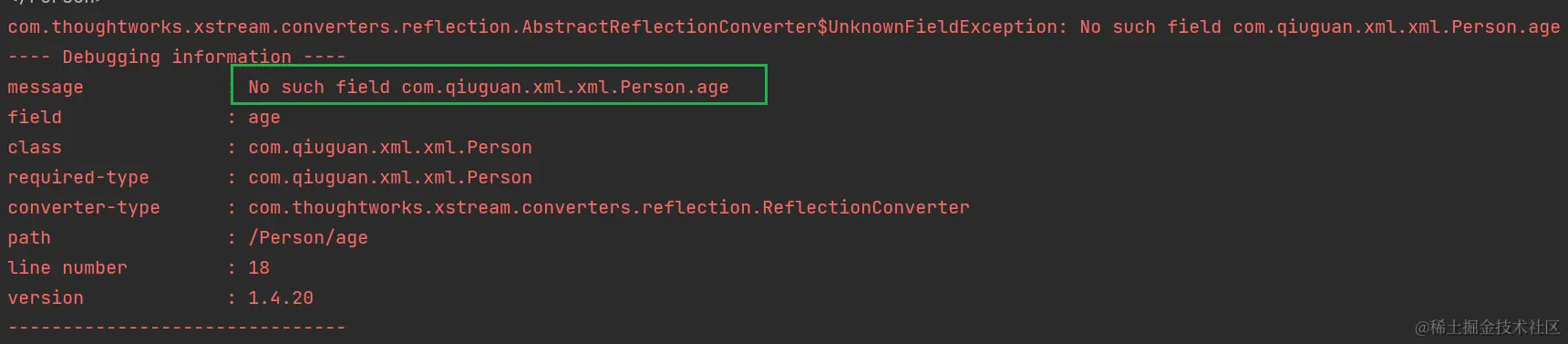Click the version value 1.4.20
This screenshot has width=1568, height=344.
point(281,298)
